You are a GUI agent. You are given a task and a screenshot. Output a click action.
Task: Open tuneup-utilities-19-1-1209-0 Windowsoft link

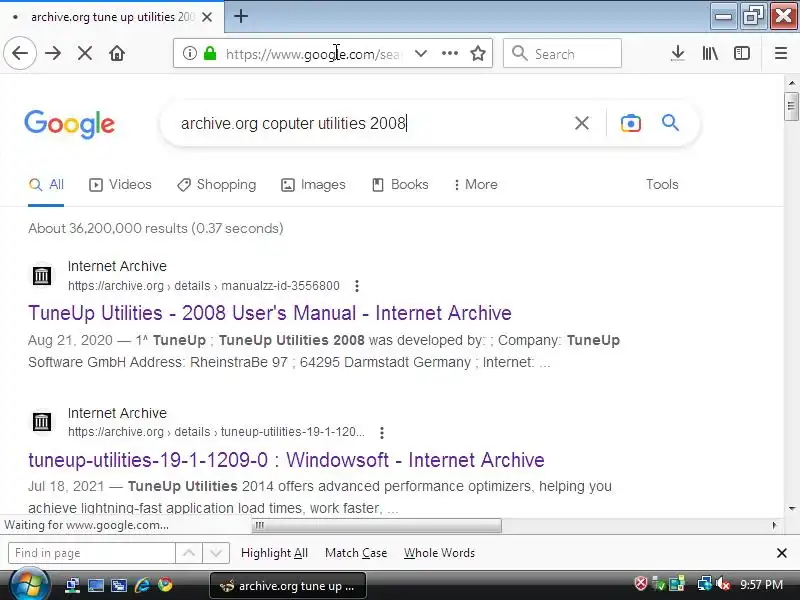(x=286, y=460)
